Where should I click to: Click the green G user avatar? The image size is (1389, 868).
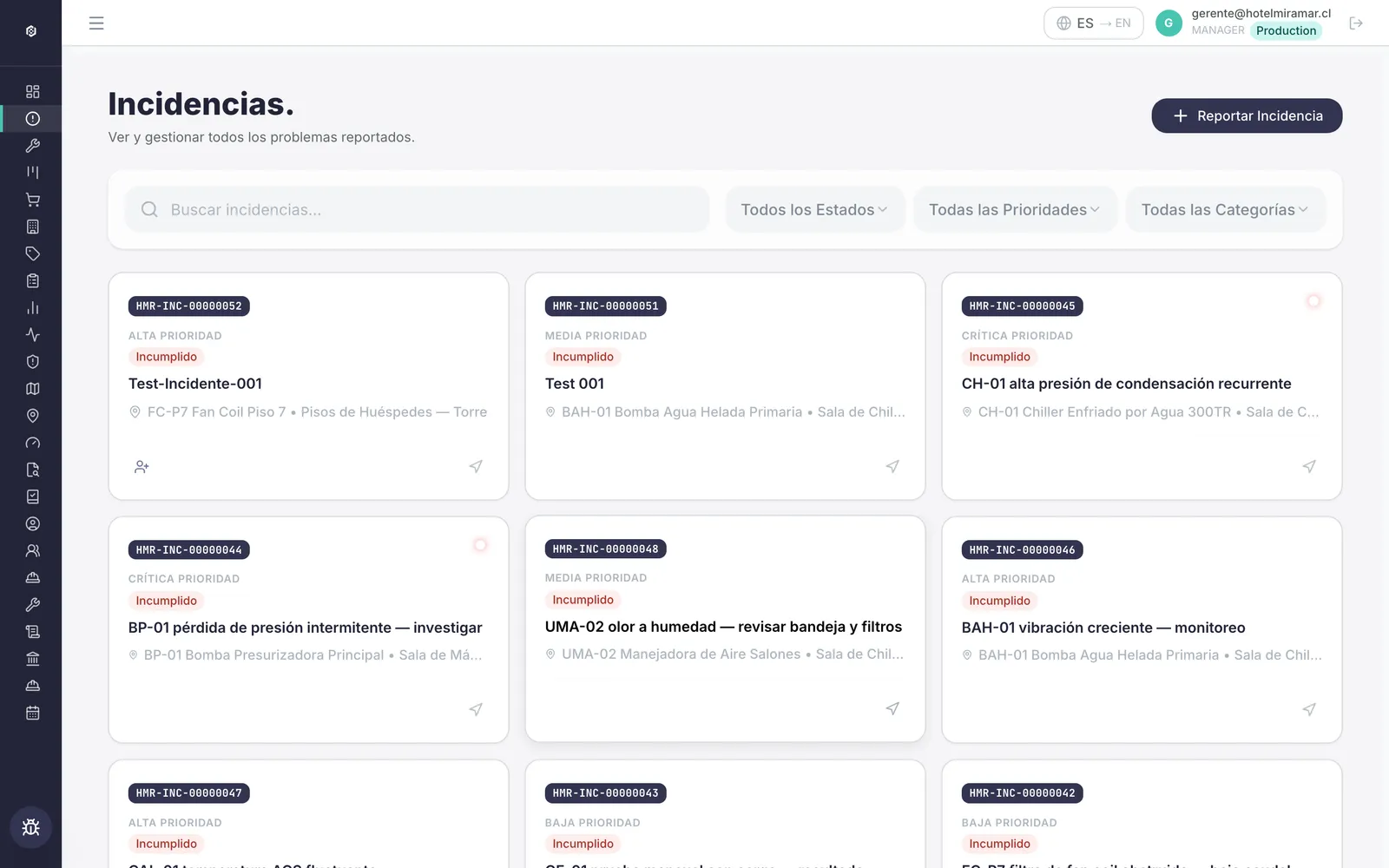[x=1168, y=23]
